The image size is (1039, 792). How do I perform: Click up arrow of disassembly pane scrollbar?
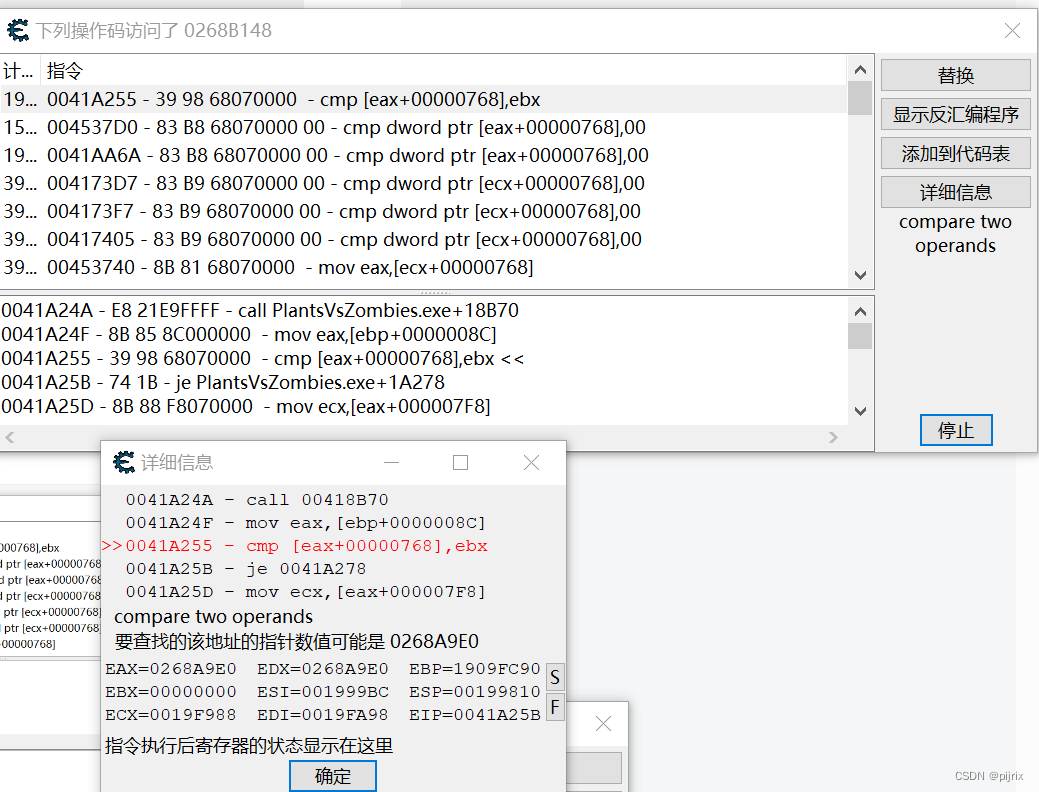(x=860, y=311)
